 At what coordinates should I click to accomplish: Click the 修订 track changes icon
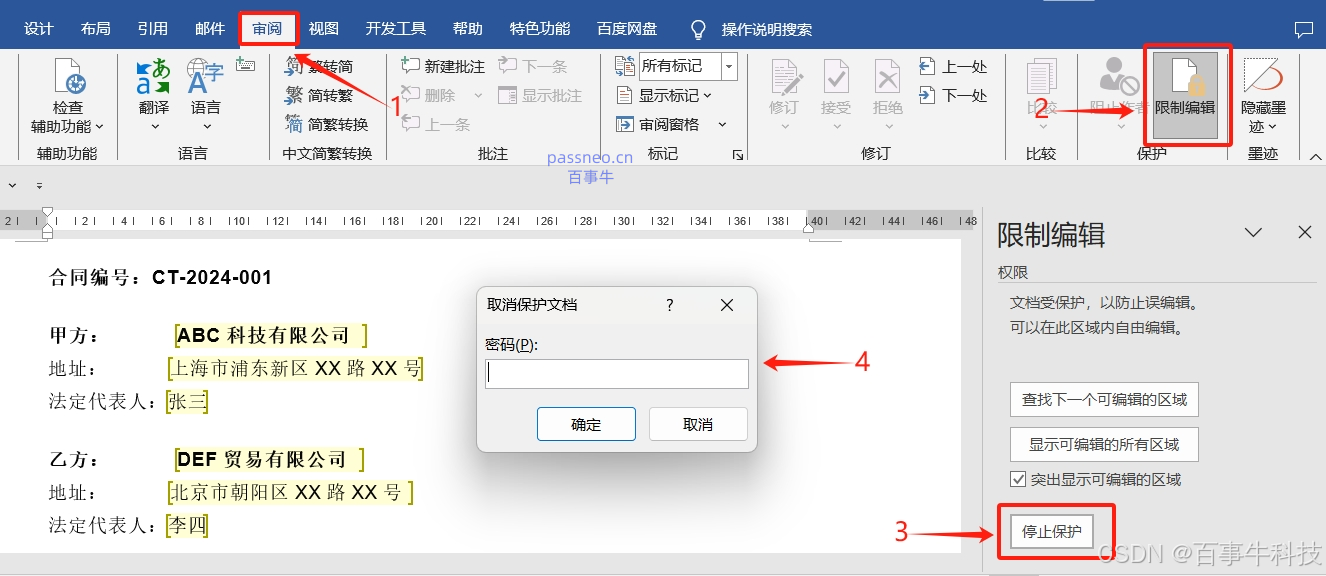point(784,77)
